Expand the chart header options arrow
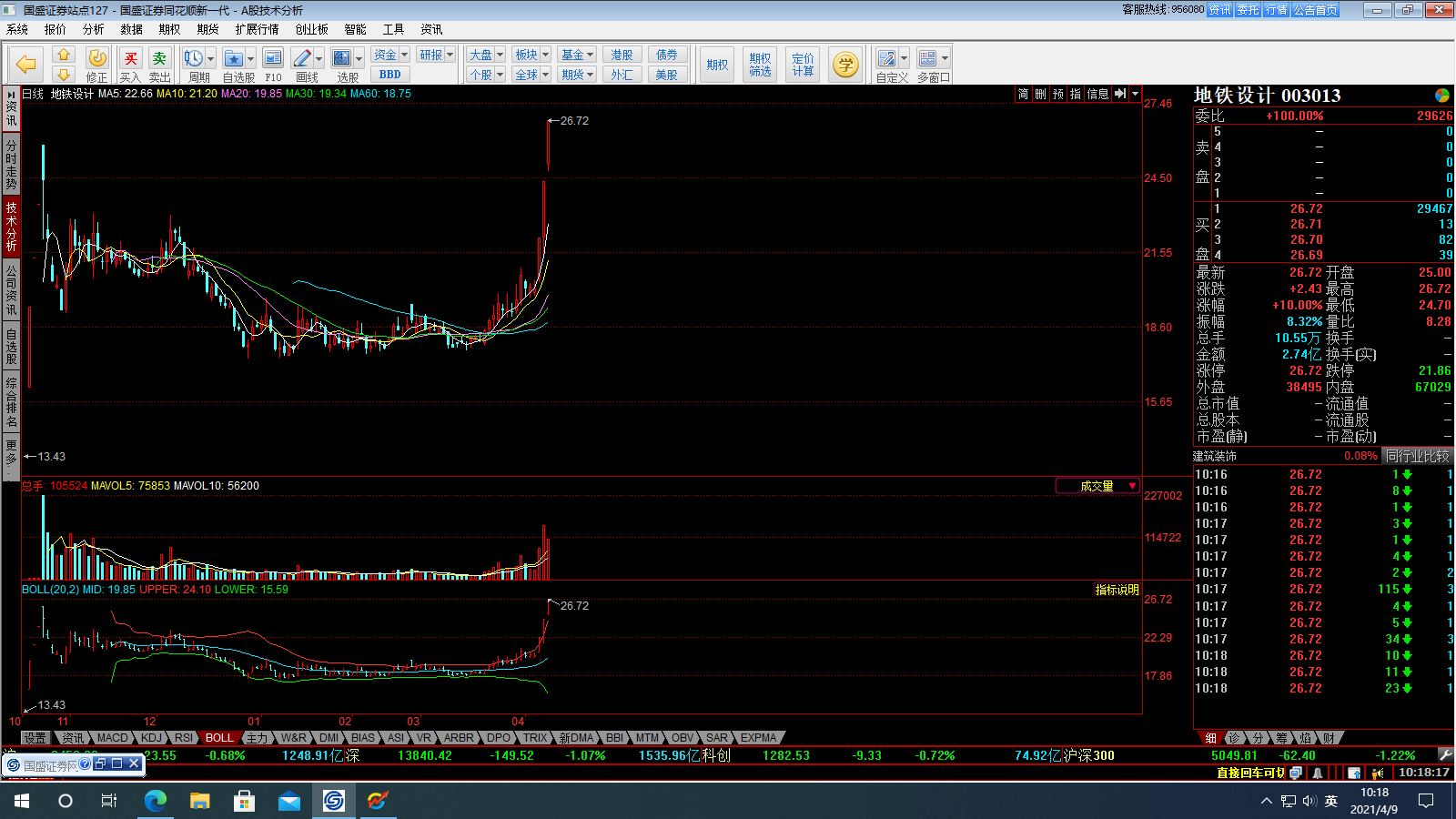Screen dimensions: 1456x819 1135,94
